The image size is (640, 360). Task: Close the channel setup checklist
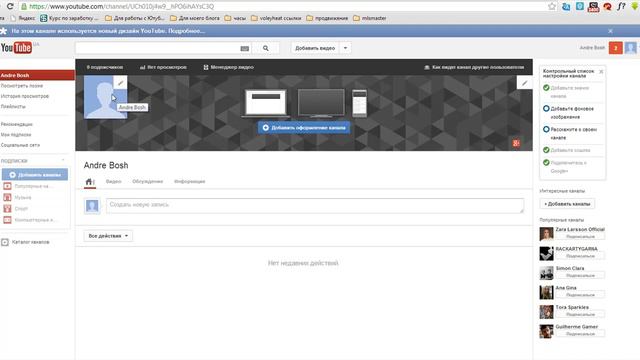(x=601, y=71)
